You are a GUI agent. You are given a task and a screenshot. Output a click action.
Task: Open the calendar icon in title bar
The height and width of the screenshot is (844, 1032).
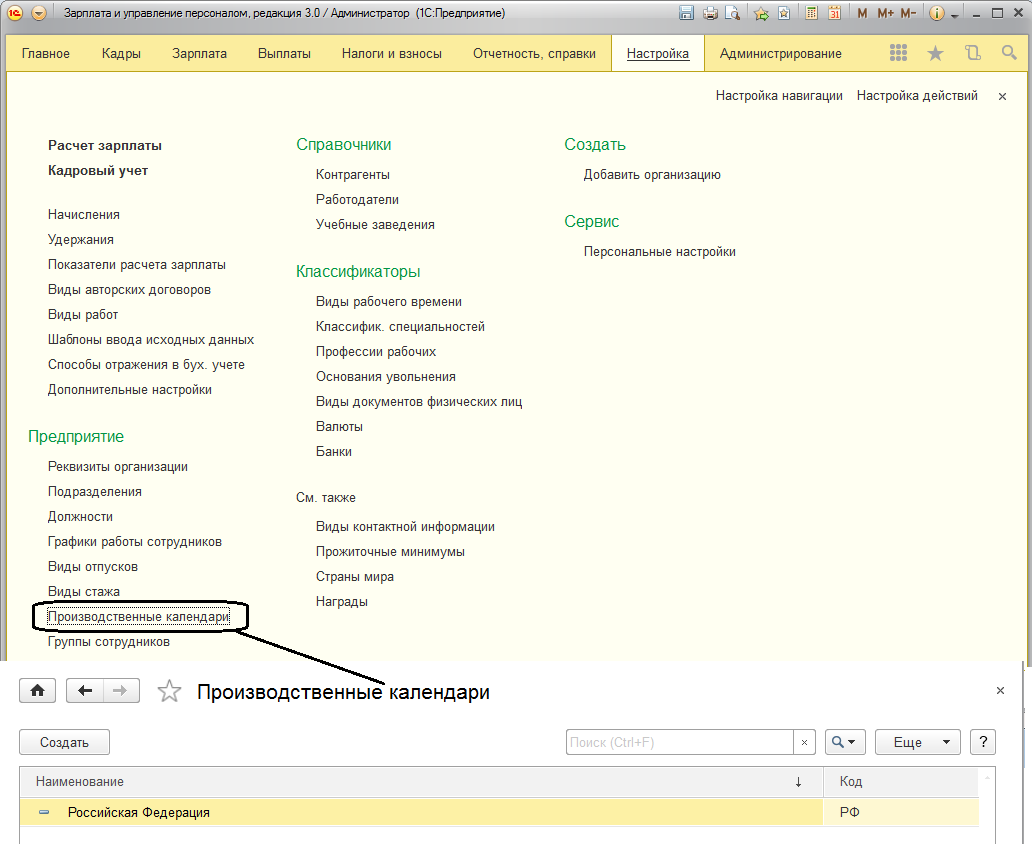[x=834, y=14]
